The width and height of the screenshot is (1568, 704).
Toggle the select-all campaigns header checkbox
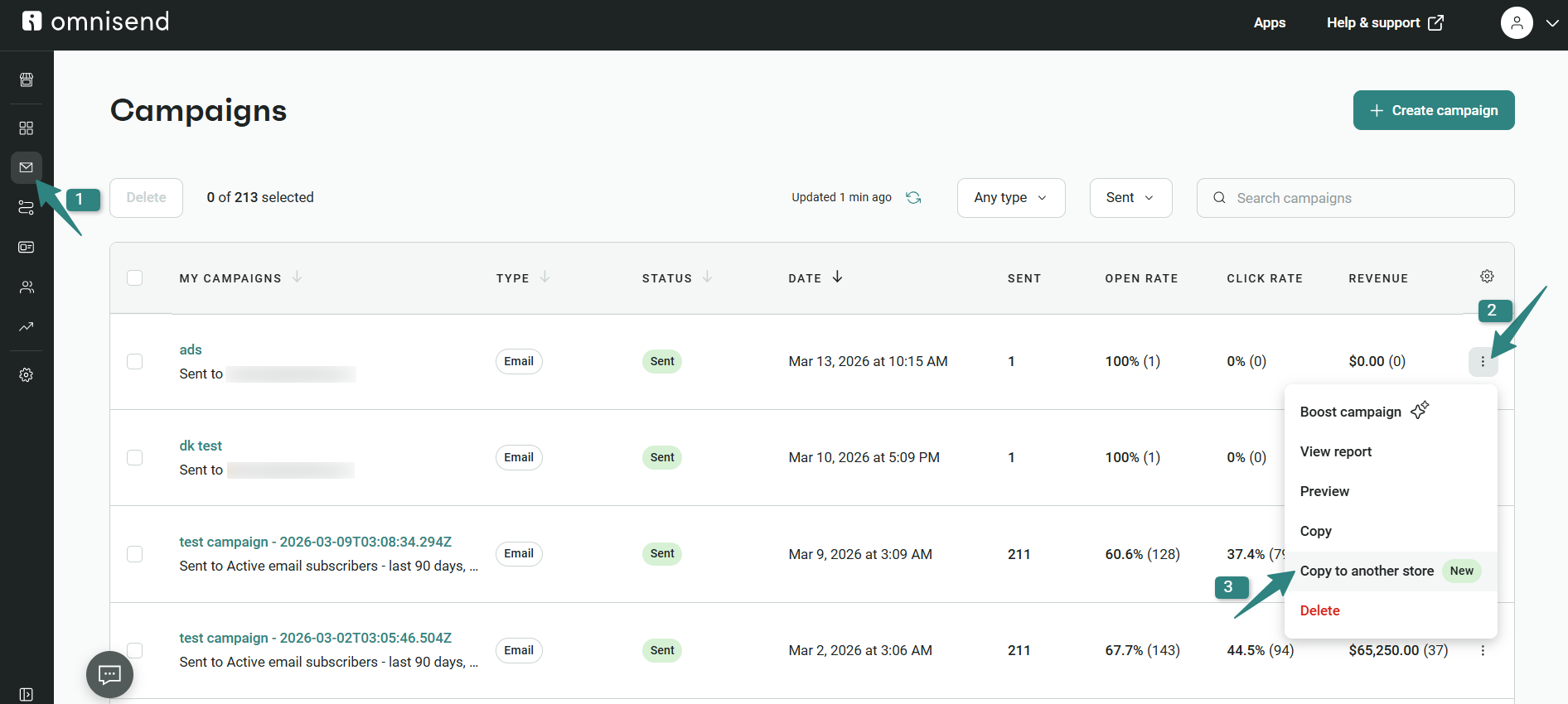tap(134, 278)
